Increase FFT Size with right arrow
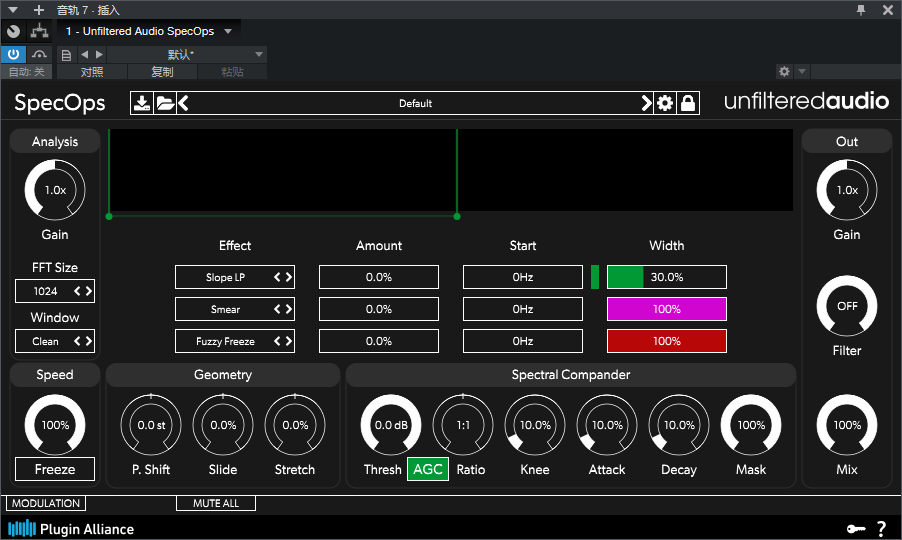 (89, 291)
